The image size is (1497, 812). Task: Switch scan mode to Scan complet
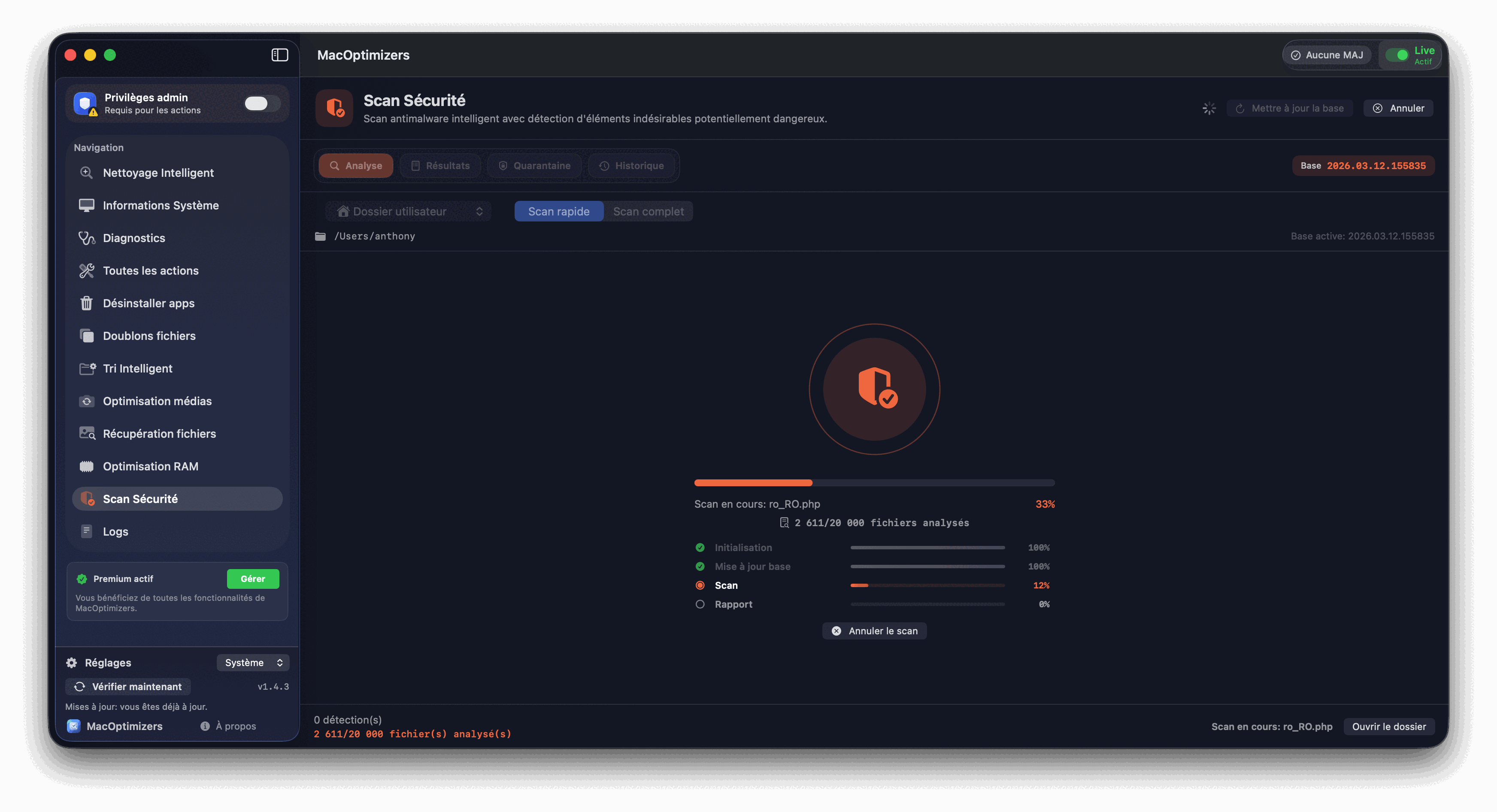click(648, 211)
